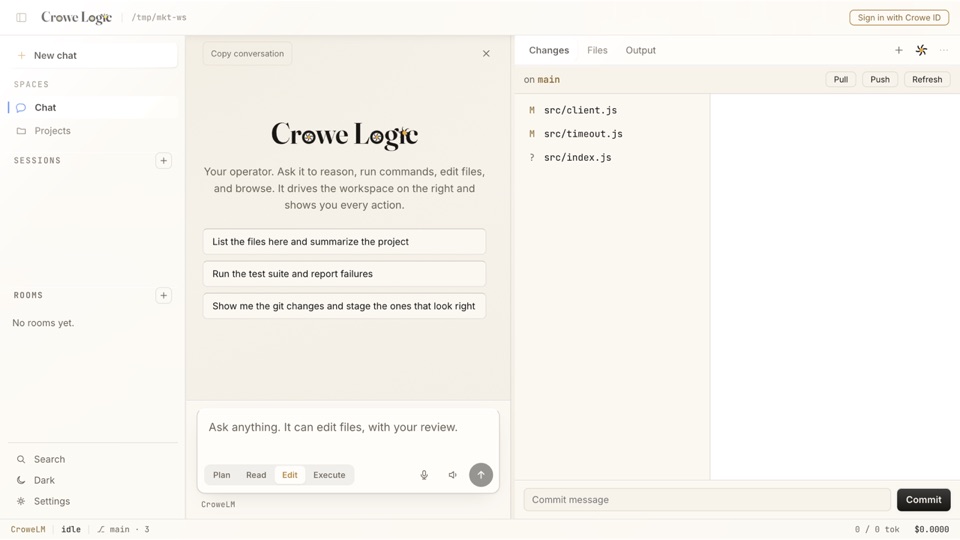
Task: Click the Commit button
Action: pyautogui.click(x=923, y=500)
